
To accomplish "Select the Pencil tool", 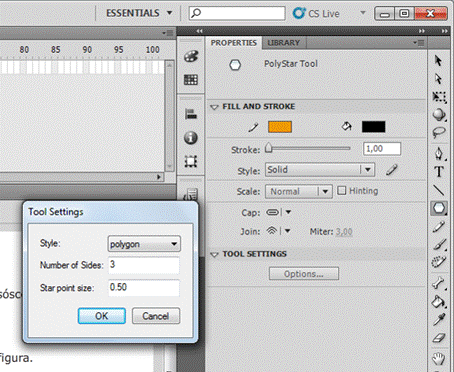I will coord(439,227).
